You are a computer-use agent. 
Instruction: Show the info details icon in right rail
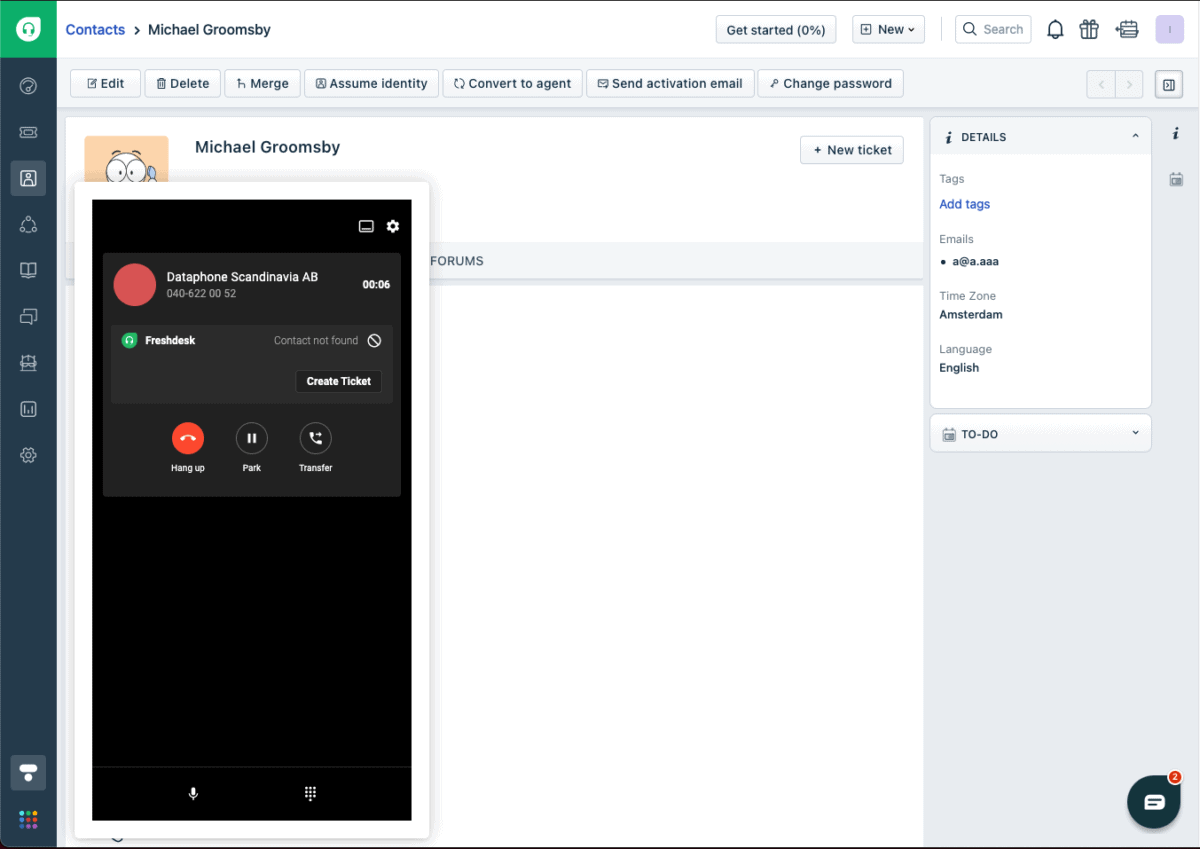point(1176,133)
